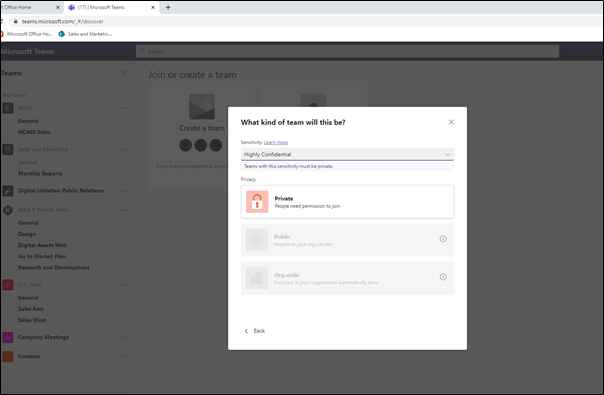The width and height of the screenshot is (604, 395).
Task: Select the U.S. Sales team avatar
Action: 8,285
